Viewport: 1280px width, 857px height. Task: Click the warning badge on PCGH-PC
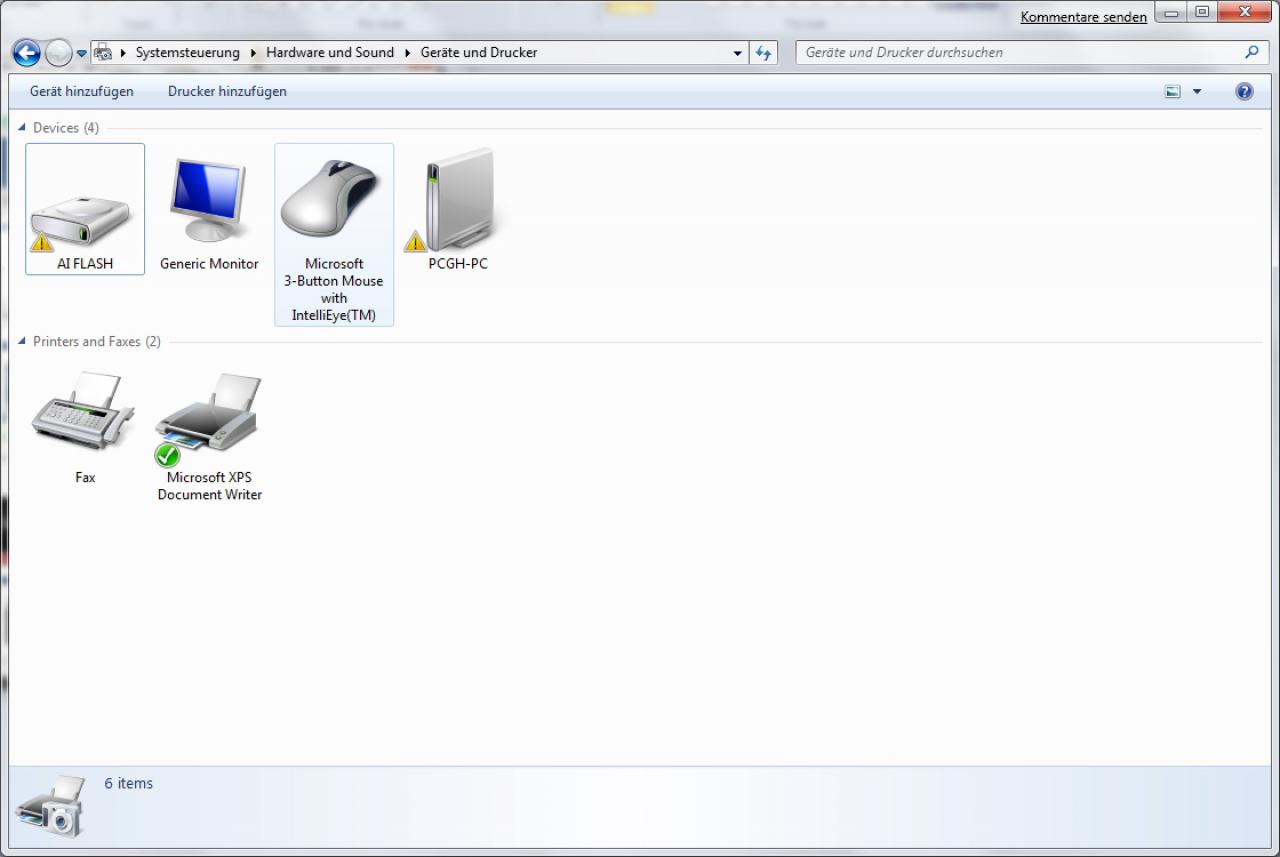point(415,241)
